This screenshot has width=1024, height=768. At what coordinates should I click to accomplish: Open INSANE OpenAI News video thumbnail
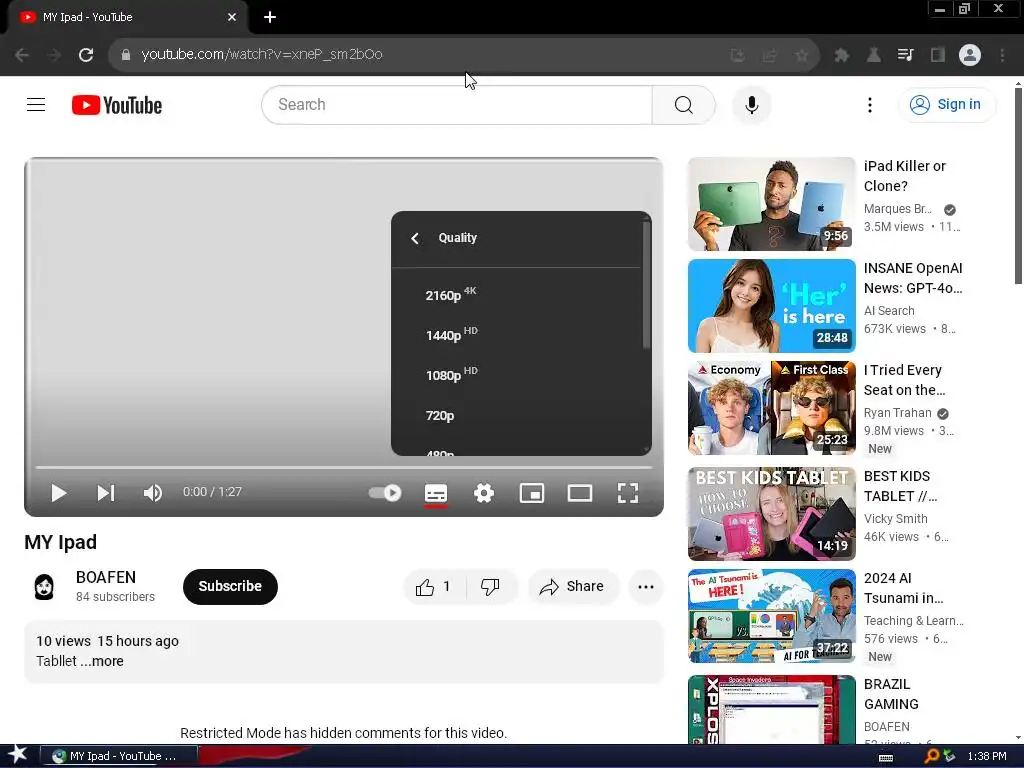(771, 306)
